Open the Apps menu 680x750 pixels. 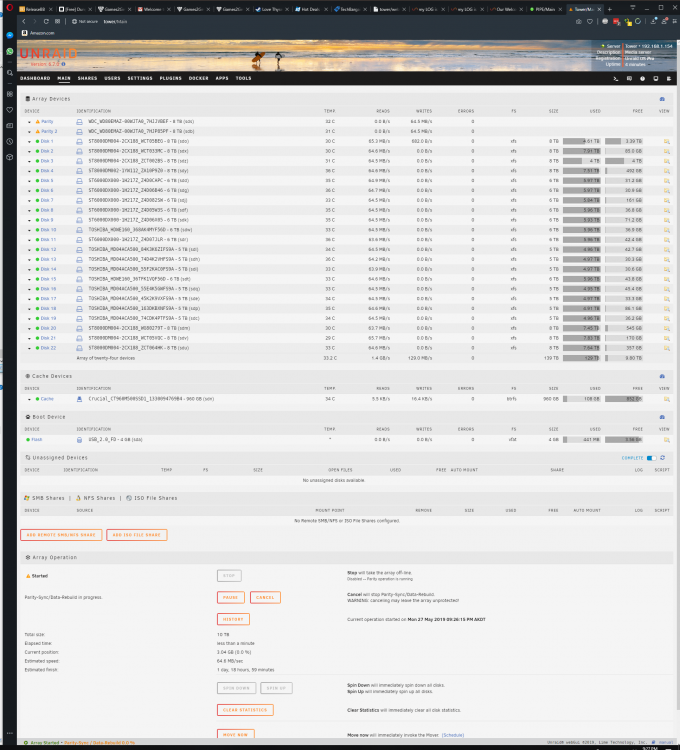222,78
